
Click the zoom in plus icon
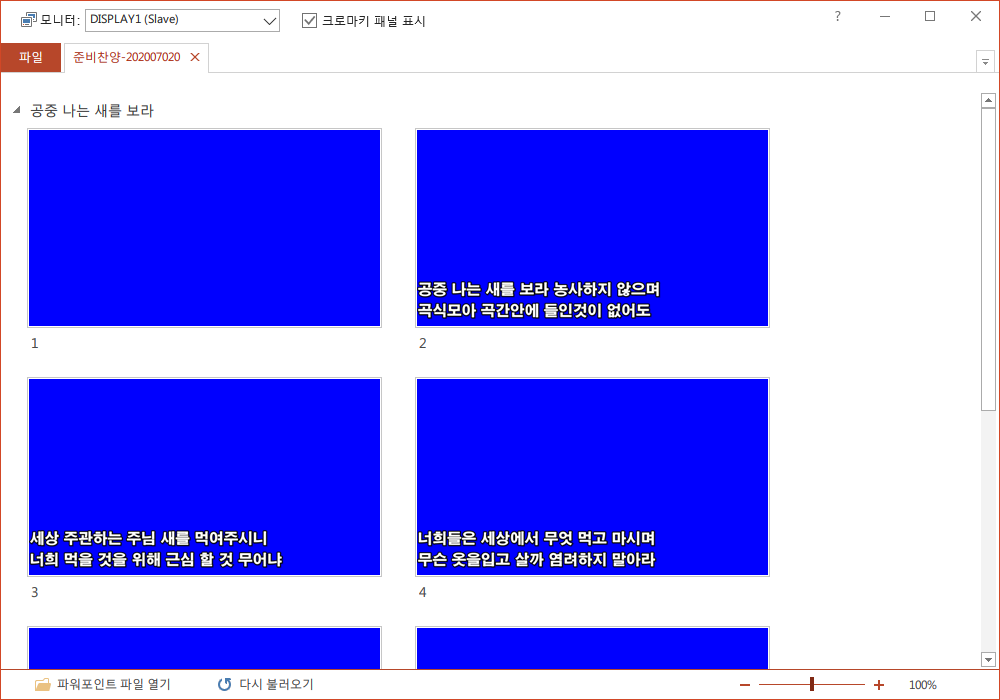(879, 685)
